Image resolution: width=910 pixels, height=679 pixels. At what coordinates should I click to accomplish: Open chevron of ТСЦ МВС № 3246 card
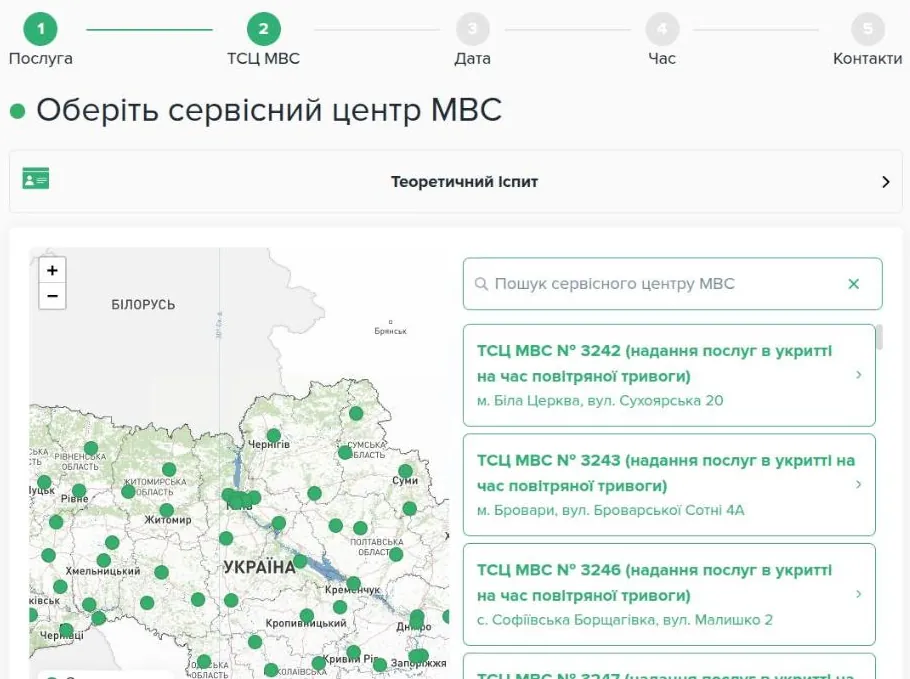(859, 594)
